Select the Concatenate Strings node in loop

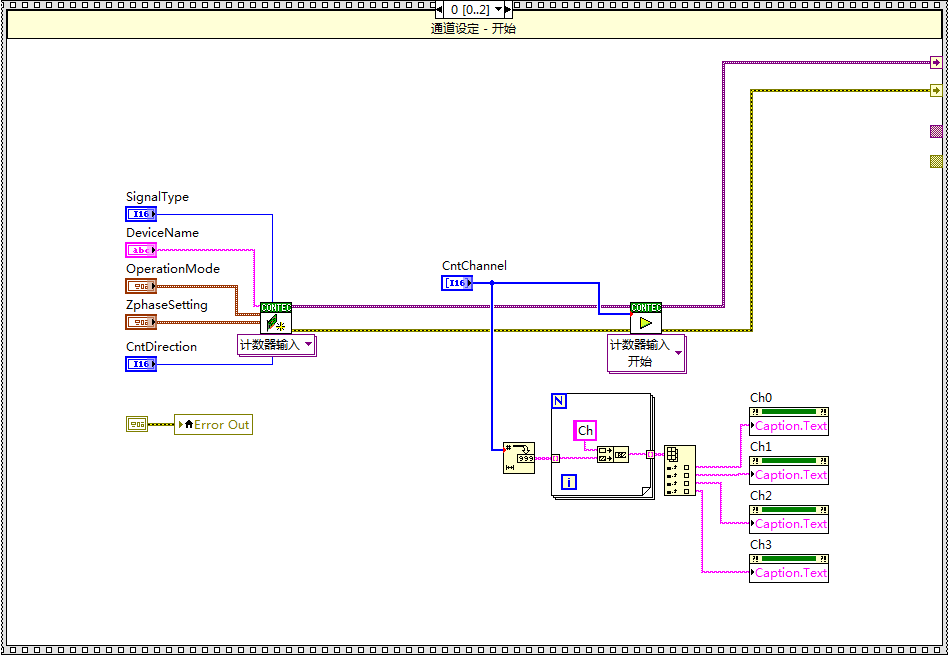coord(612,455)
